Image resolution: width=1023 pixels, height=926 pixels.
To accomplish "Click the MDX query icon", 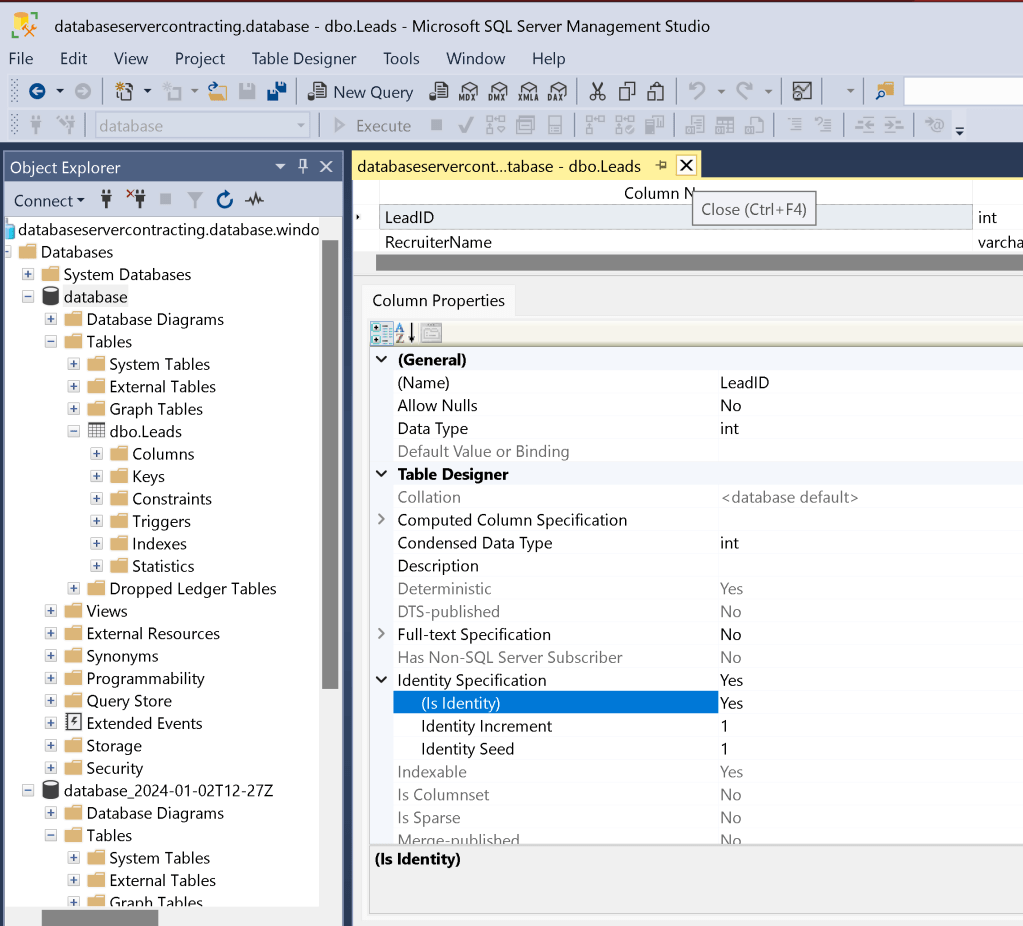I will (x=468, y=92).
